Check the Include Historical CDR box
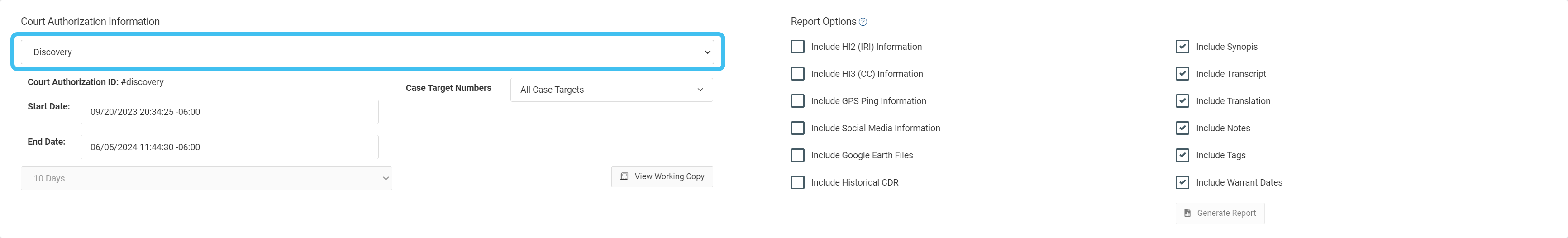The image size is (1568, 238). [797, 183]
